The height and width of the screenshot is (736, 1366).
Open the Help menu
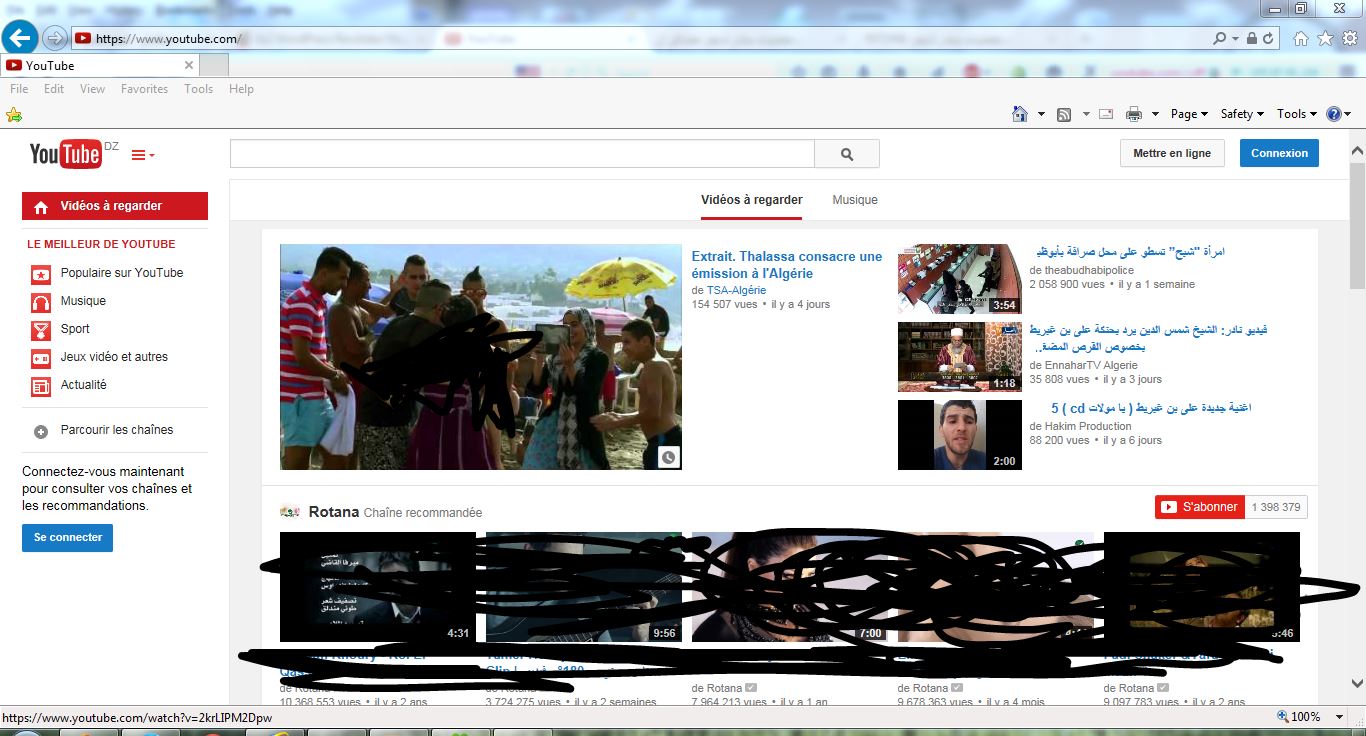point(241,89)
